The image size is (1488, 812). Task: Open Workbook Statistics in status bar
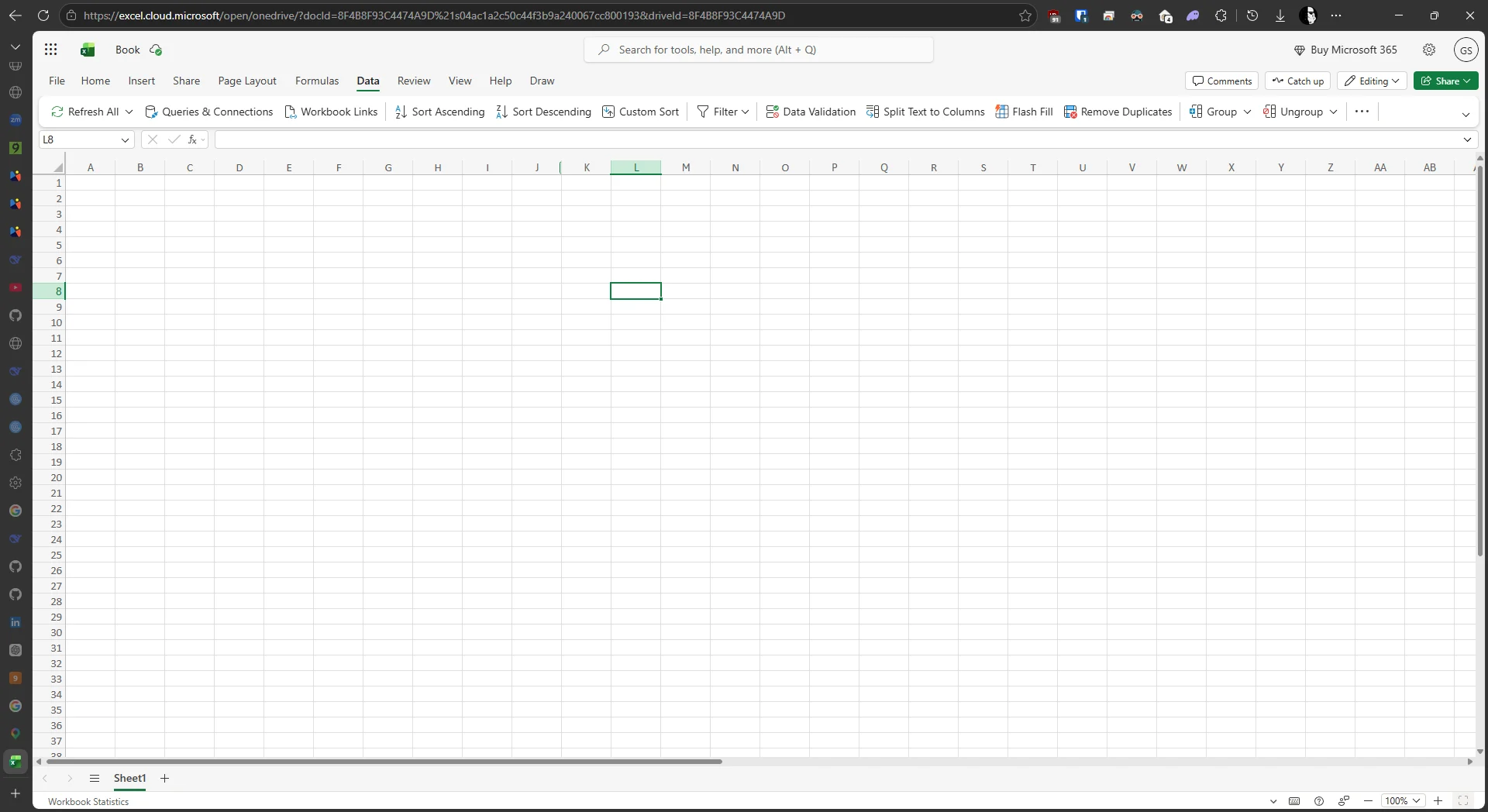(x=88, y=801)
